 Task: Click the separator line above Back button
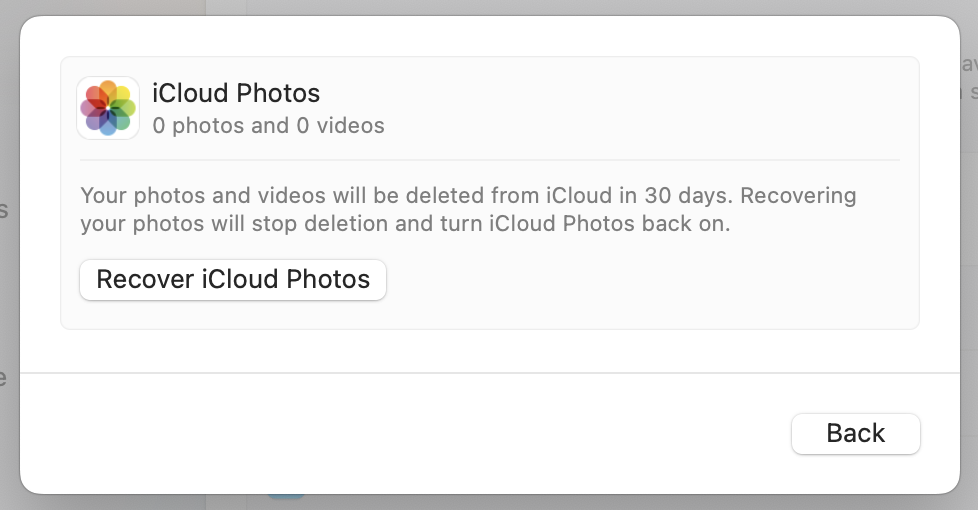click(490, 373)
